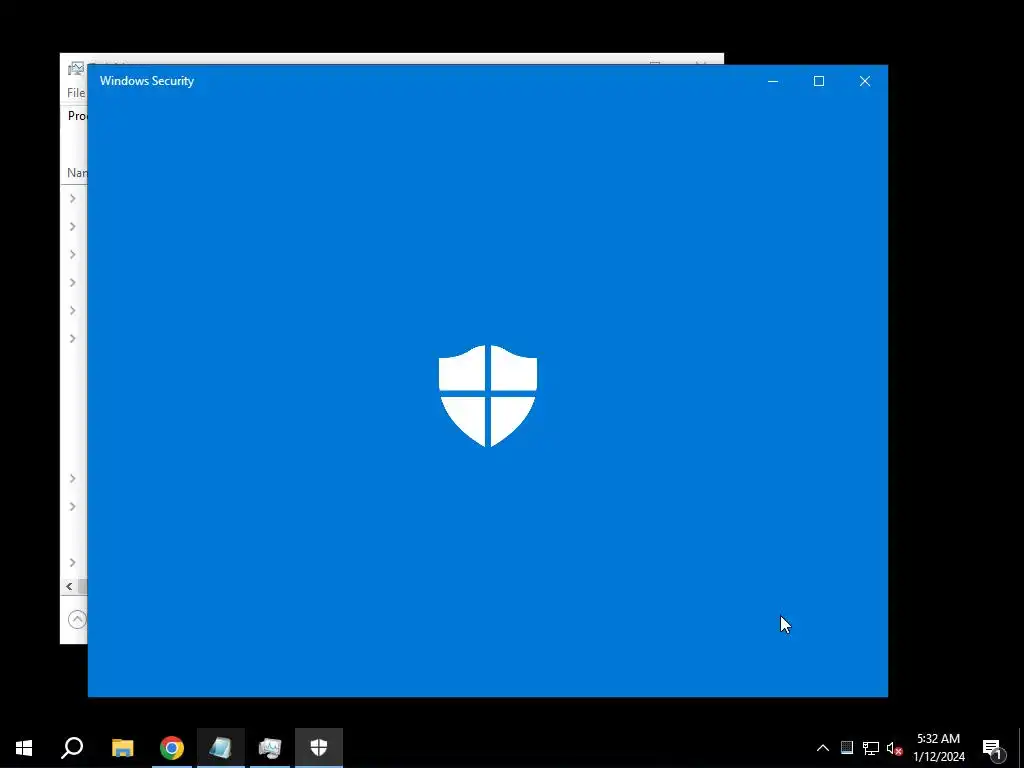Launch File Explorer from taskbar
The height and width of the screenshot is (768, 1024).
click(x=122, y=748)
